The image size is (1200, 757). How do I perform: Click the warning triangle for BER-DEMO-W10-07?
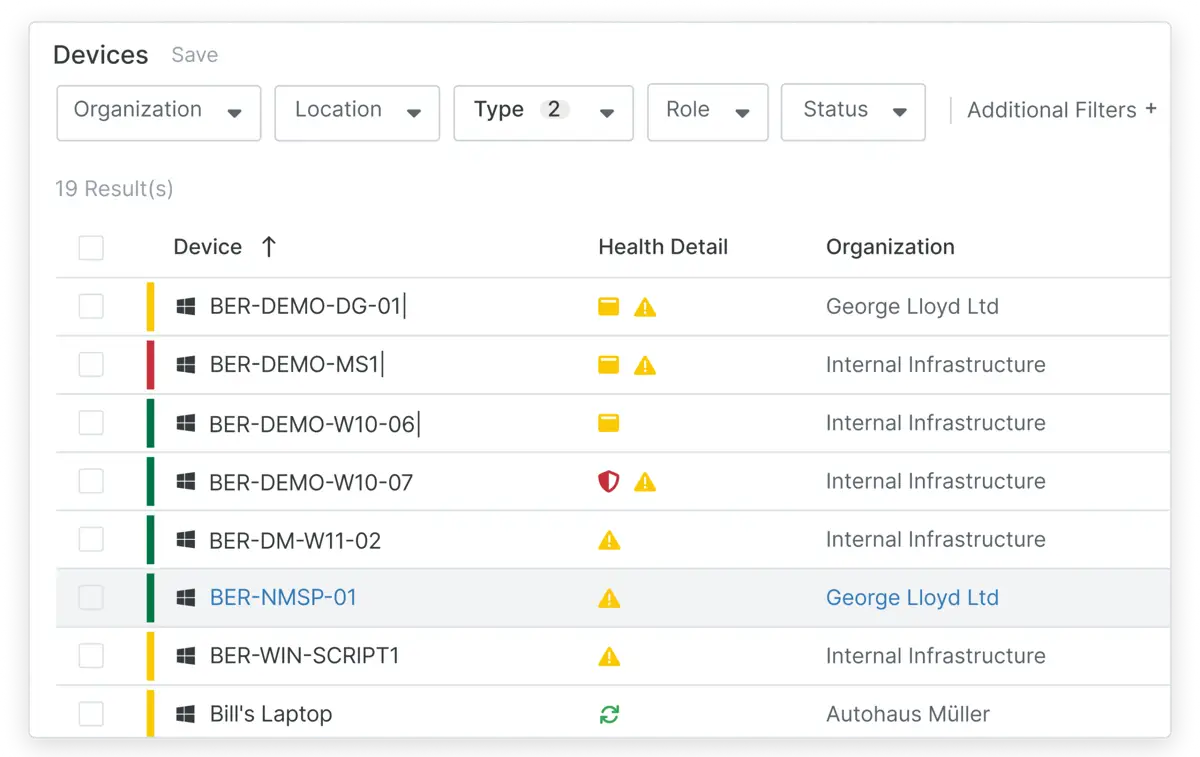coord(645,482)
